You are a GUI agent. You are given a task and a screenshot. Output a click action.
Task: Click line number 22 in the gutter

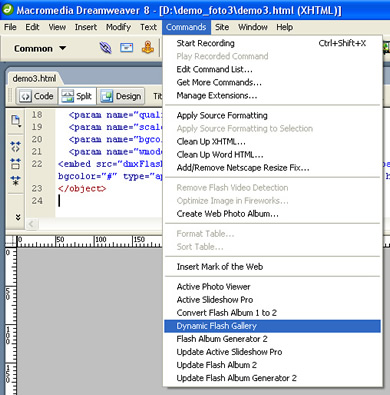pos(37,164)
